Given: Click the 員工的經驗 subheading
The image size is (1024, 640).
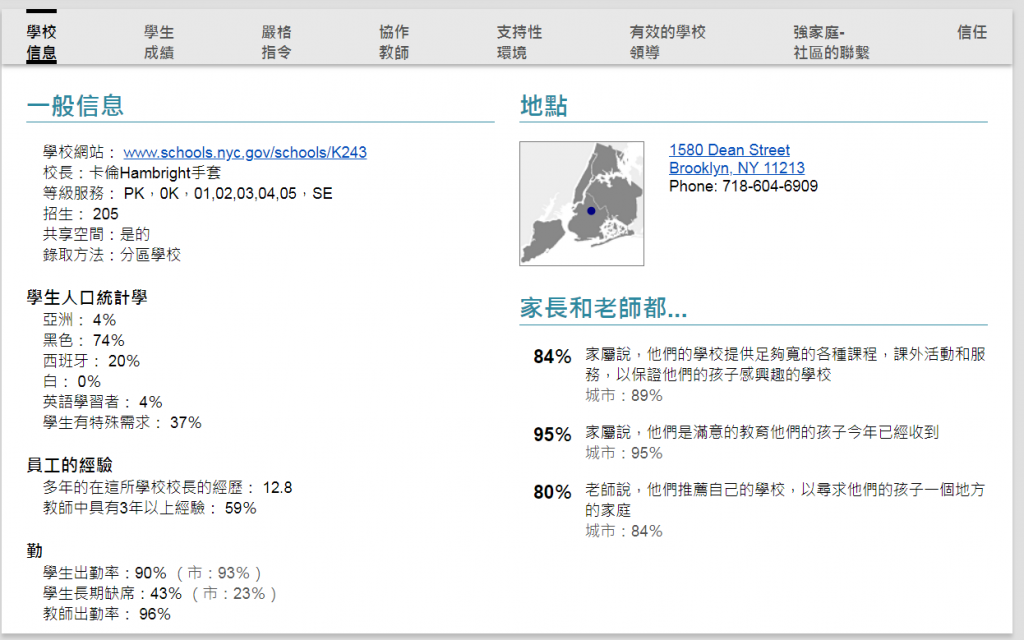Looking at the screenshot, I should click(69, 465).
